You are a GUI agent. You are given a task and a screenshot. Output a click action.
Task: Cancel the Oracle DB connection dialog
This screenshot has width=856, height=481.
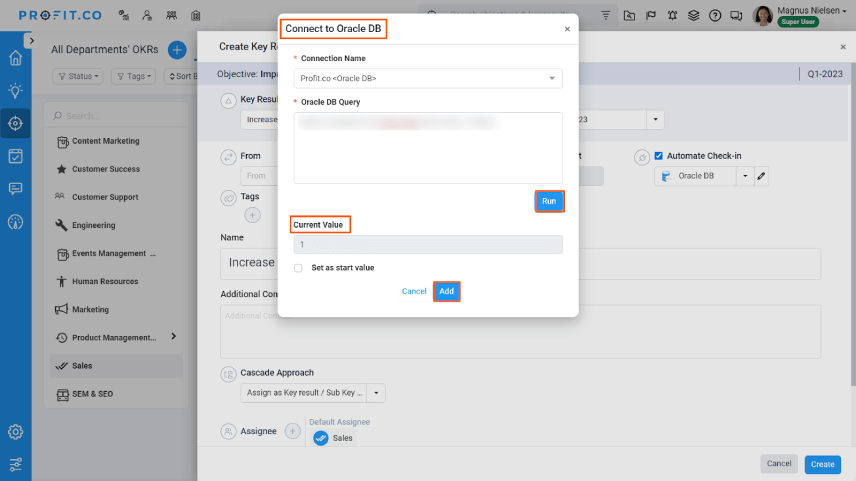(x=414, y=291)
